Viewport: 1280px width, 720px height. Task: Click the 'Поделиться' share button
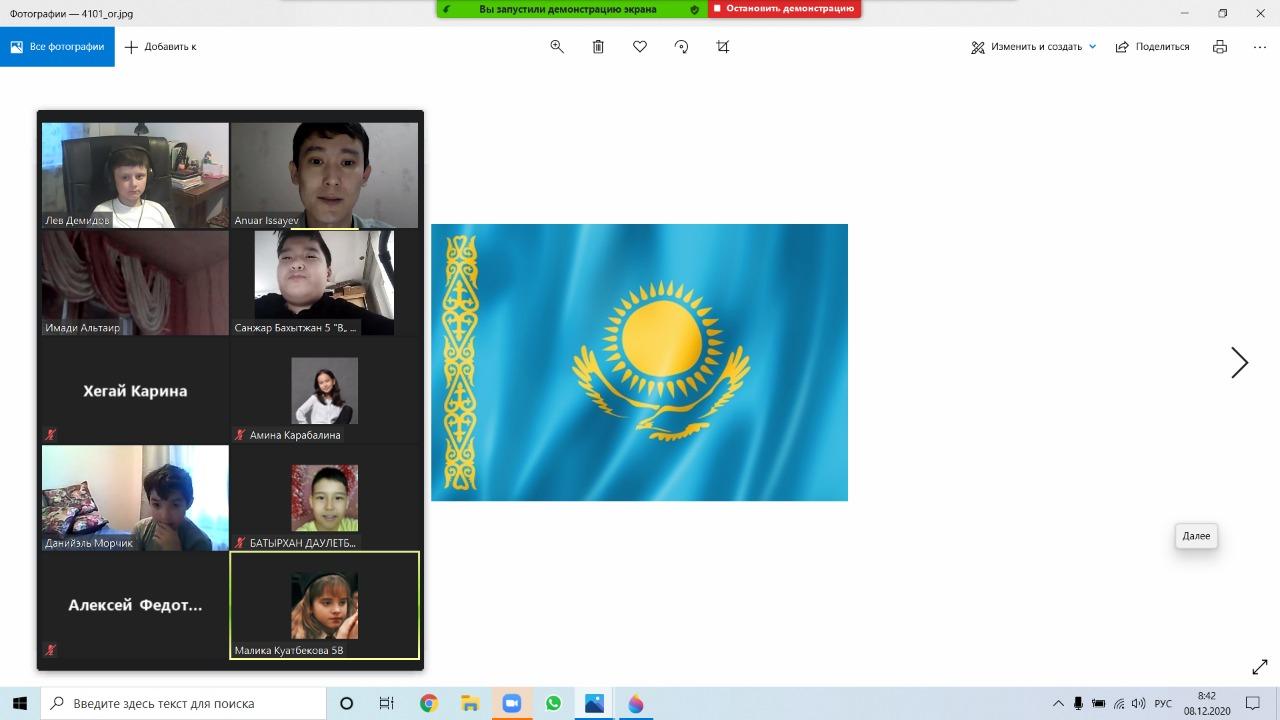coord(1152,47)
